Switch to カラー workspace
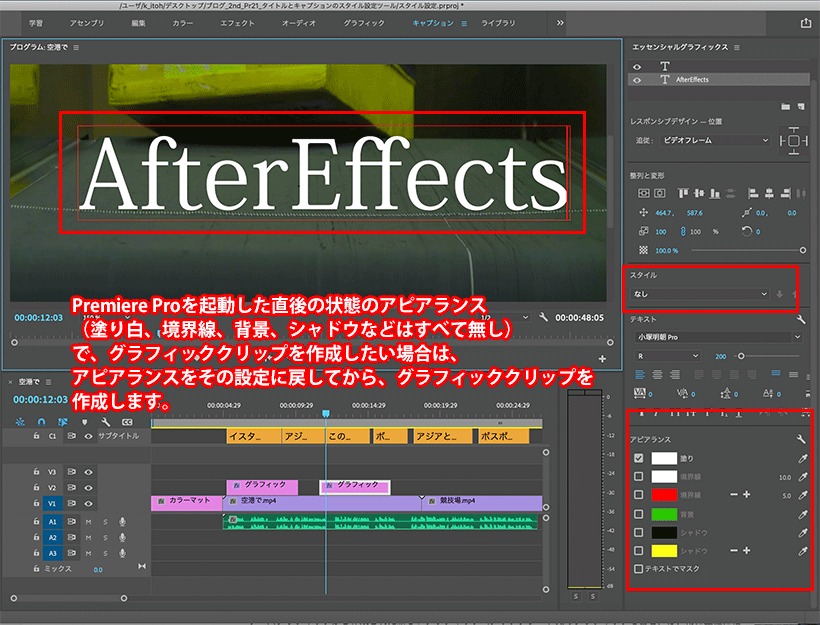Viewport: 820px width, 625px height. (x=183, y=24)
